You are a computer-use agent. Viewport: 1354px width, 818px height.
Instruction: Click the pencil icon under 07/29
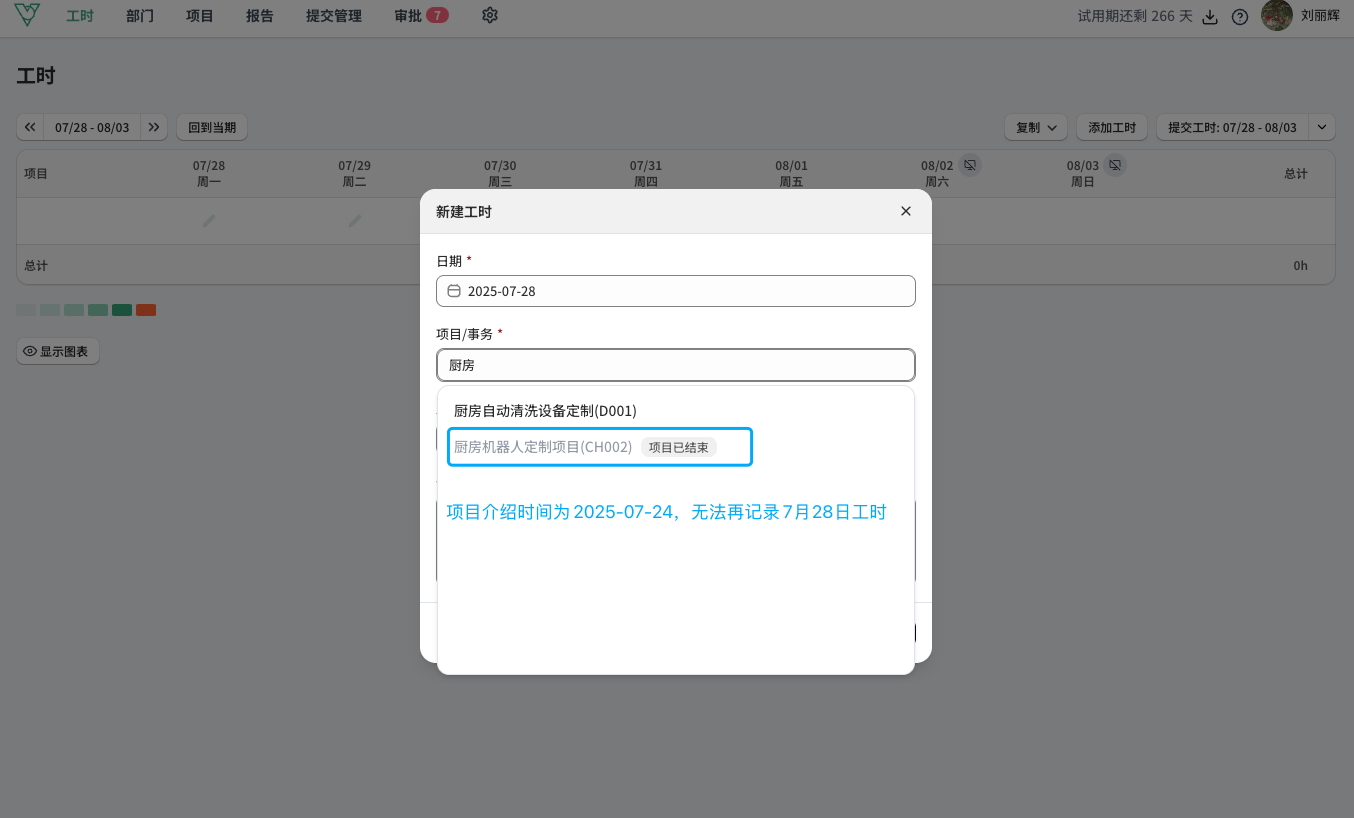355,220
